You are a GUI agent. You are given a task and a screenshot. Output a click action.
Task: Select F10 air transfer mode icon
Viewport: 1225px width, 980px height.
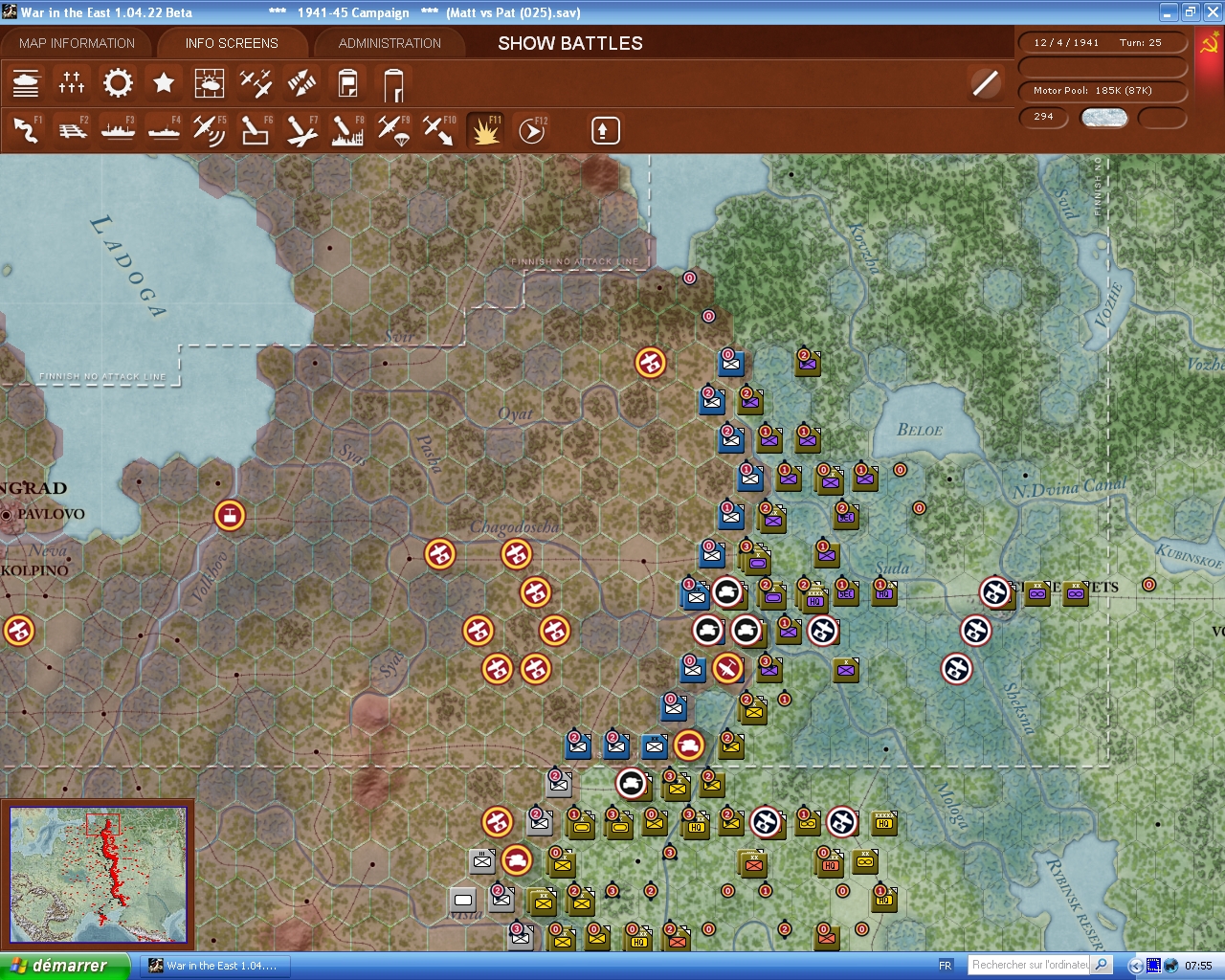point(439,130)
